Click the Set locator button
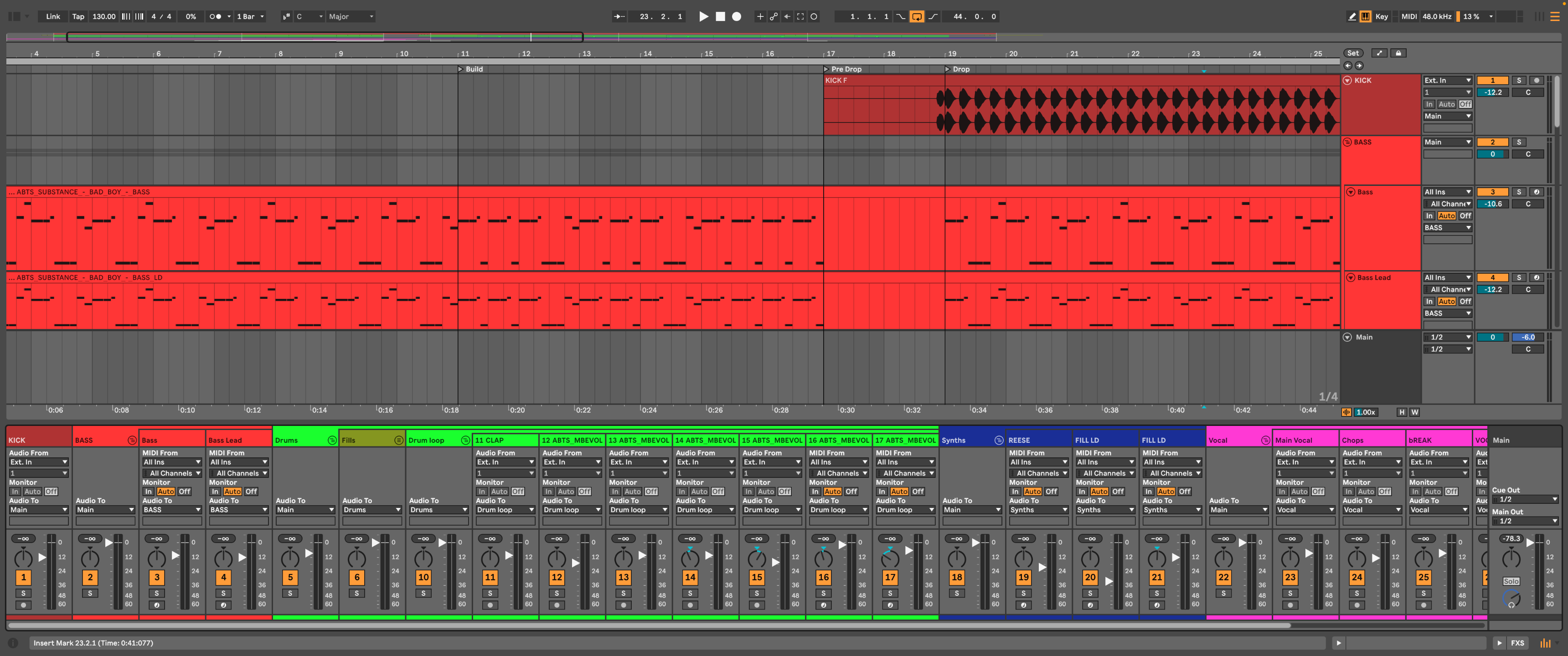This screenshot has width=1568, height=656. (x=1352, y=53)
